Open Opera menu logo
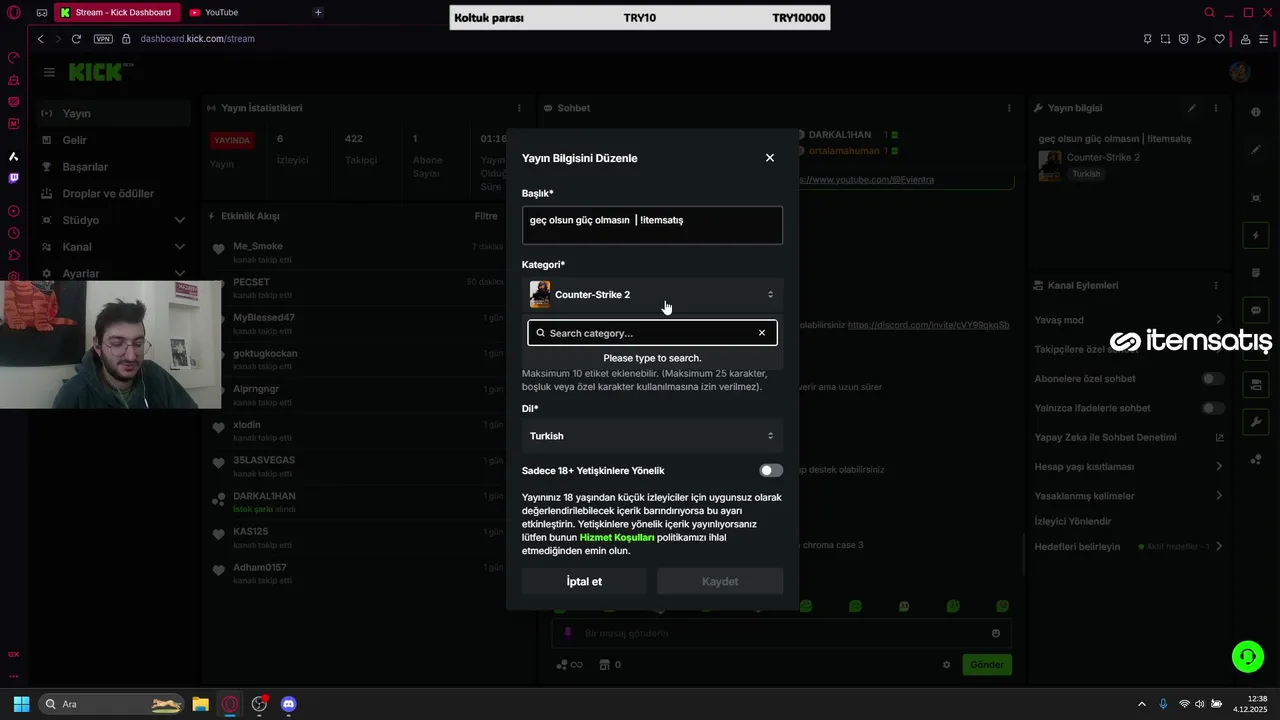 [13, 13]
